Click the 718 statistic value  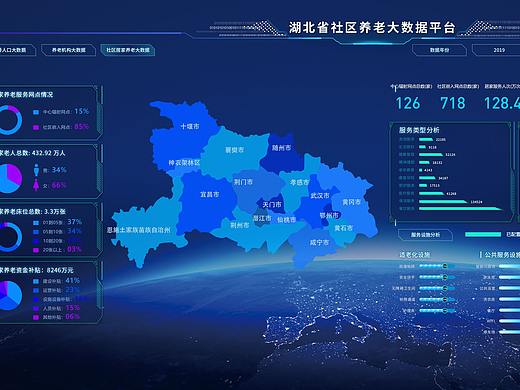pos(453,103)
